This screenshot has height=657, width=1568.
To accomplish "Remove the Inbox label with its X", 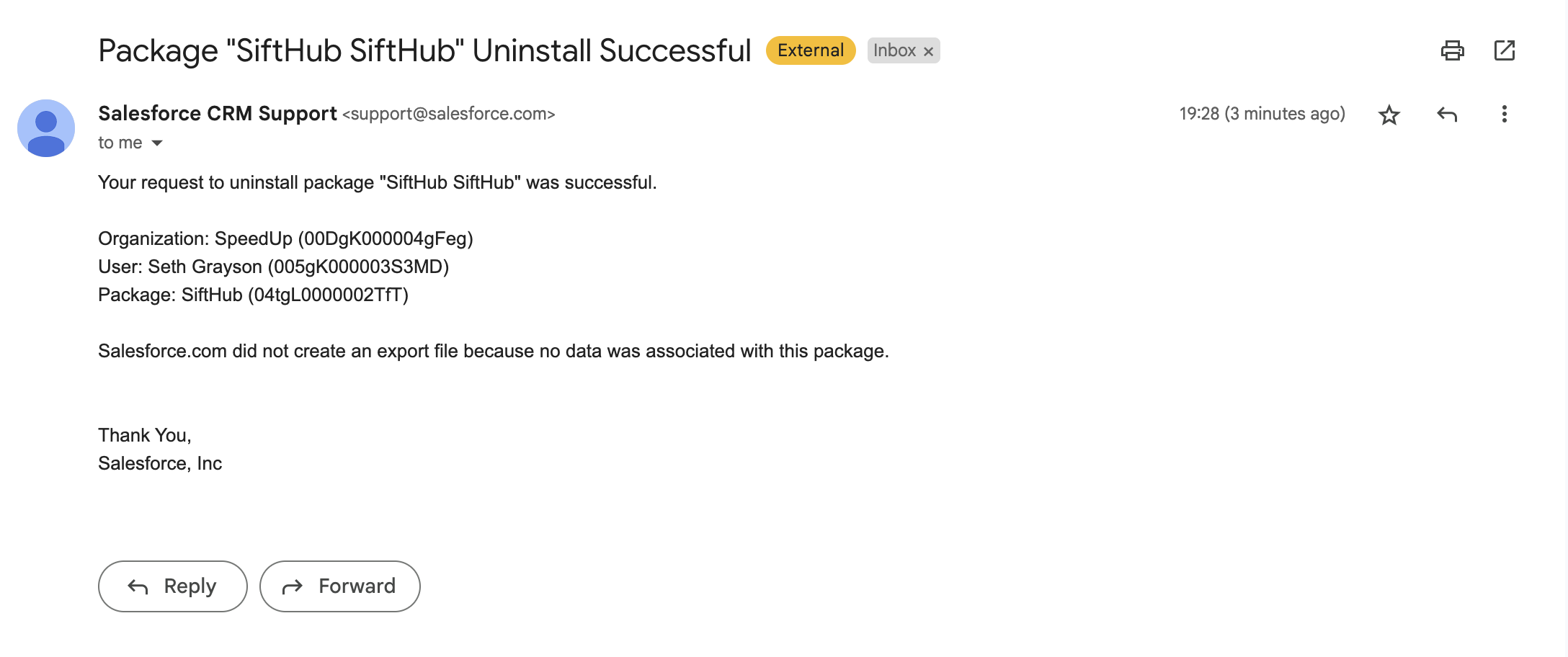I will pos(929,51).
